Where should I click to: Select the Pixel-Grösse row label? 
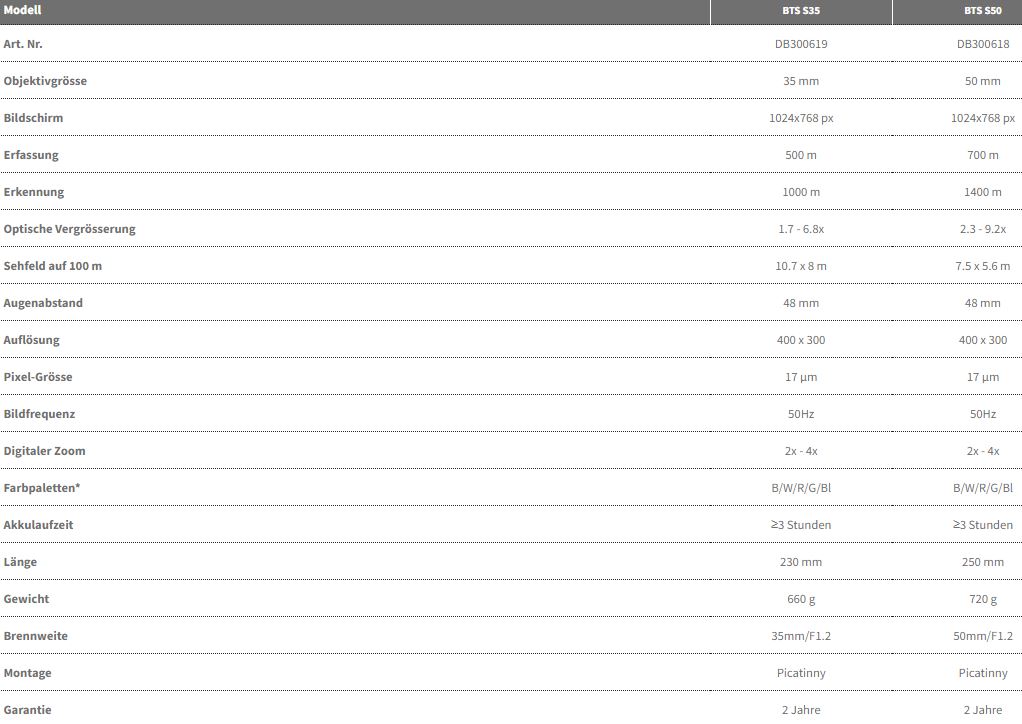38,377
